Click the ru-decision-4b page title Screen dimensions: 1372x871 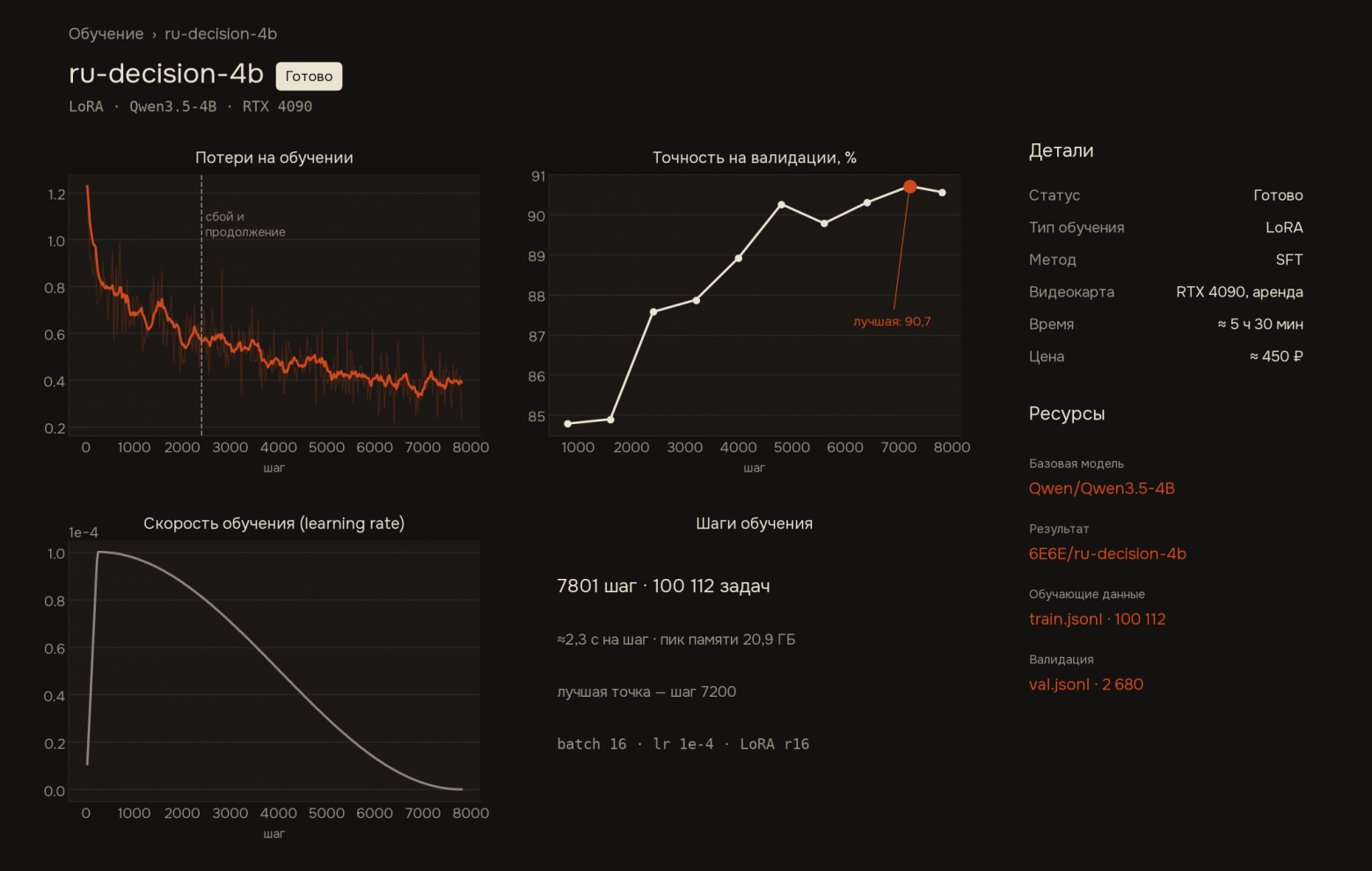(x=166, y=73)
